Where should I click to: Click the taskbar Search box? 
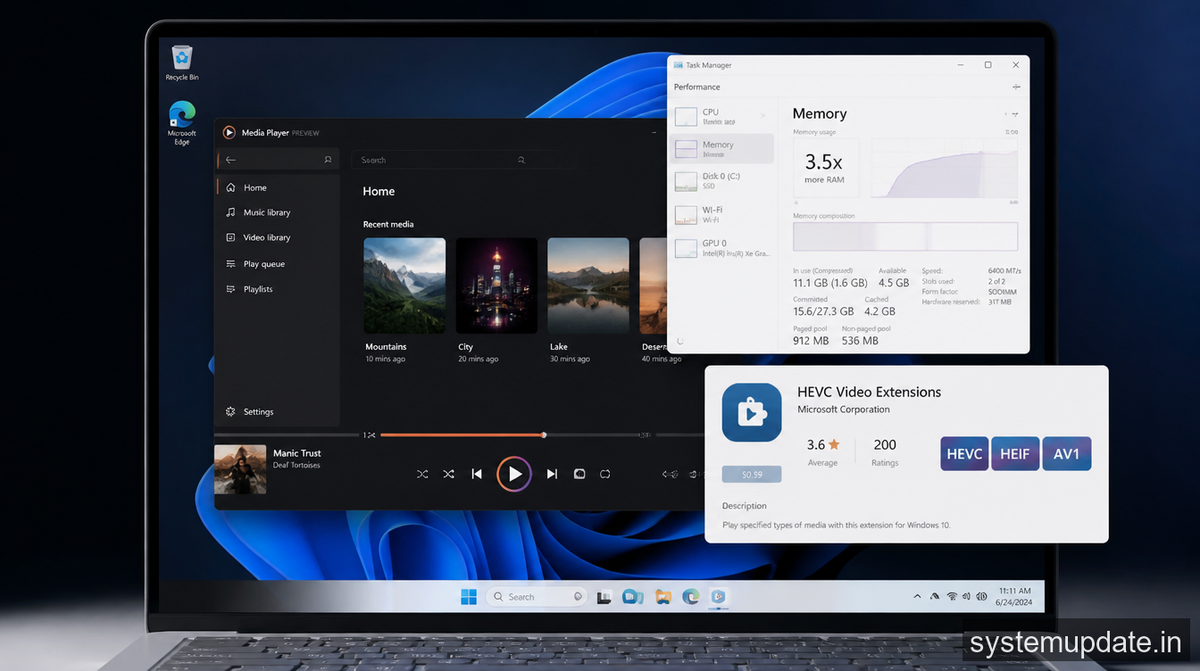(x=536, y=597)
